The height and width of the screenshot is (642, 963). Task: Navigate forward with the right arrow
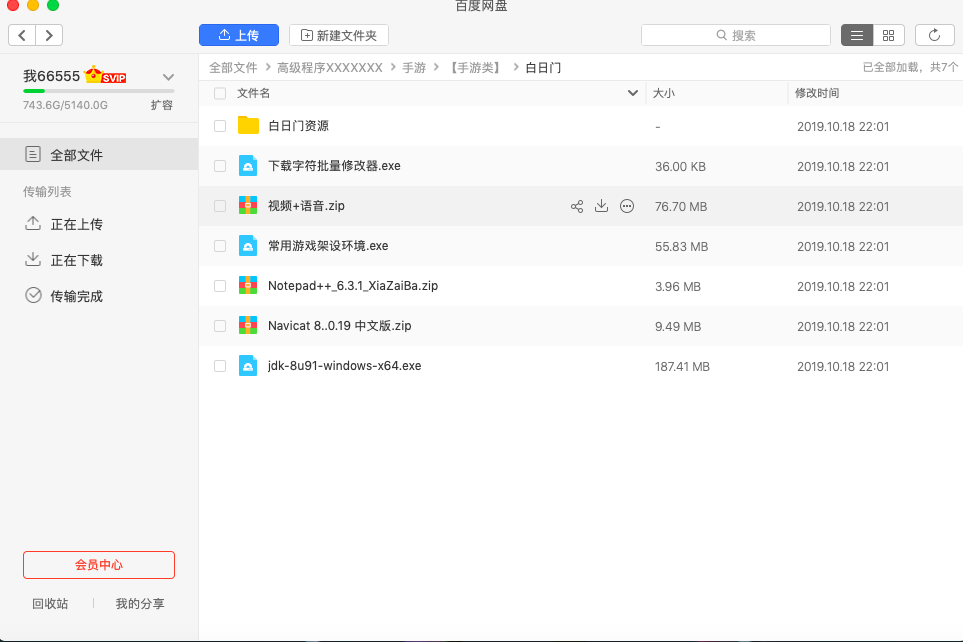[49, 35]
